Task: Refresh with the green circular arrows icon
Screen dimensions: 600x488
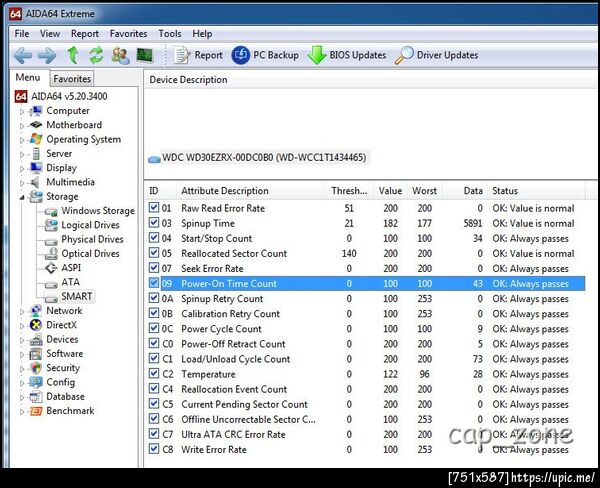Action: 96,55
